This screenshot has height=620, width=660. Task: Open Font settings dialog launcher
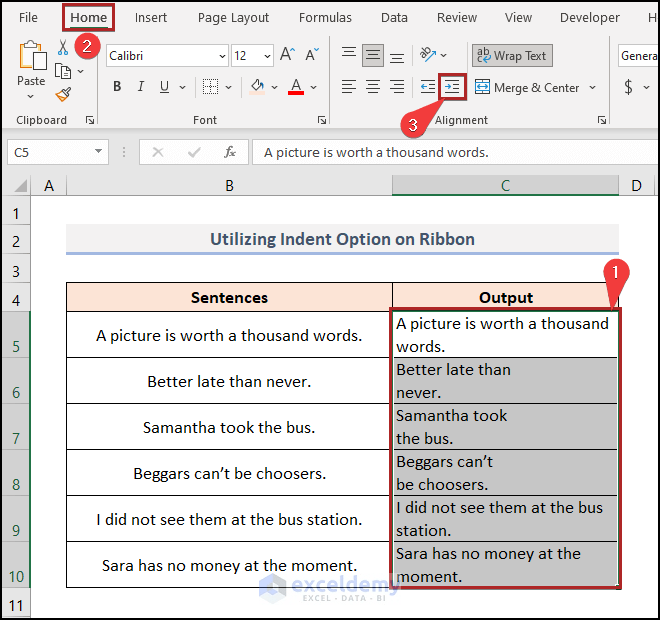322,120
